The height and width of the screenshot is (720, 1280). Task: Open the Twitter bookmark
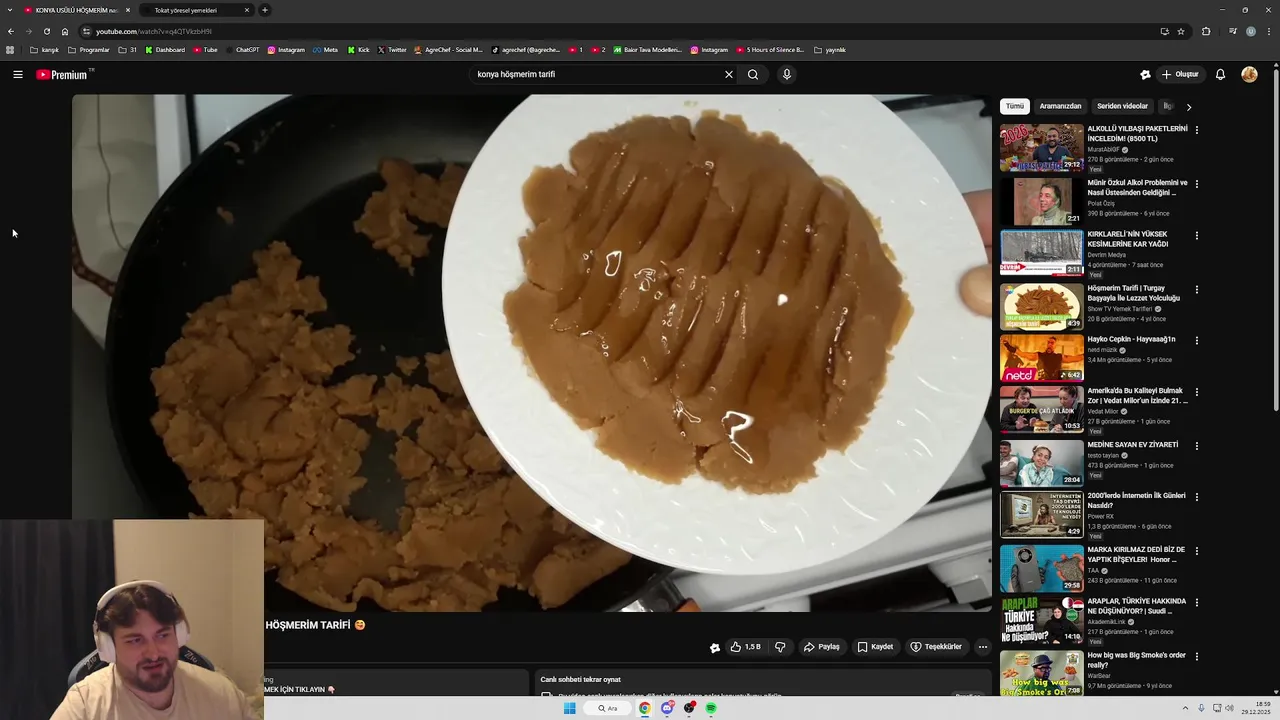392,50
